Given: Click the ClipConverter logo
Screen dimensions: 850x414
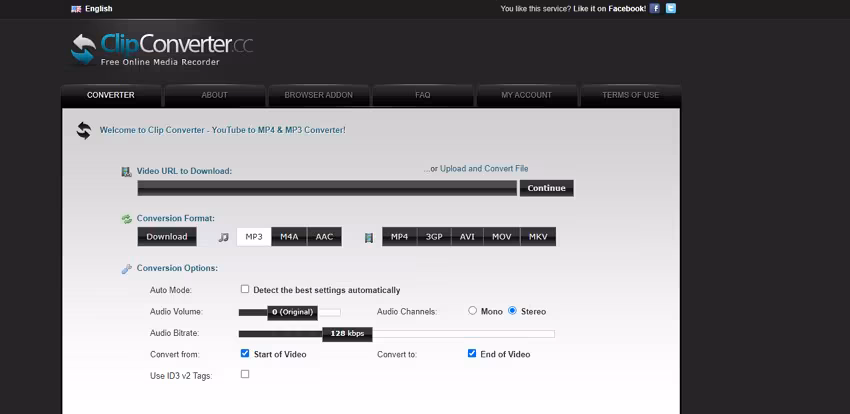Looking at the screenshot, I should point(162,49).
